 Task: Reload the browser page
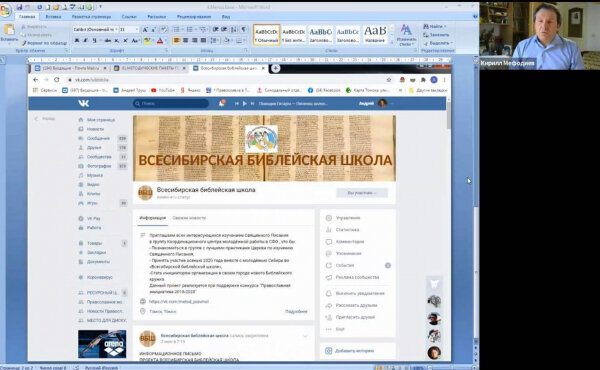[x=57, y=80]
